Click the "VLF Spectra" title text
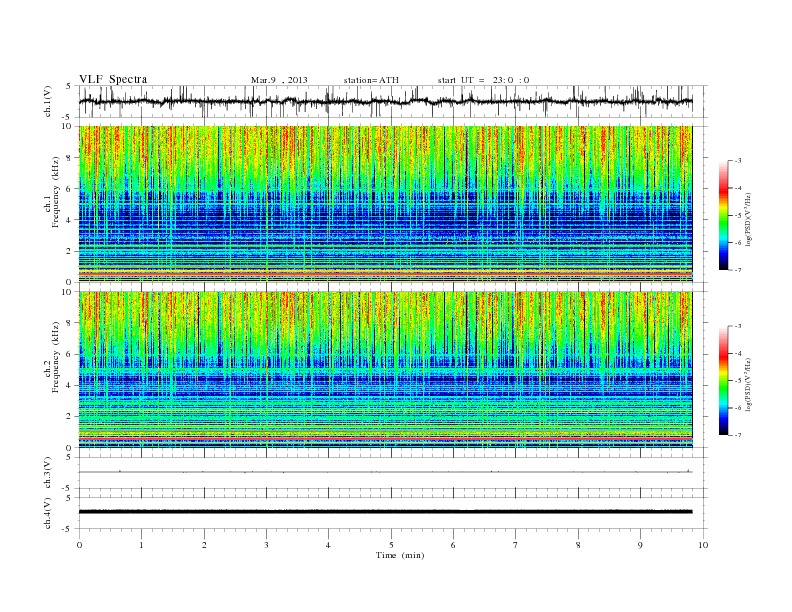 (x=113, y=79)
